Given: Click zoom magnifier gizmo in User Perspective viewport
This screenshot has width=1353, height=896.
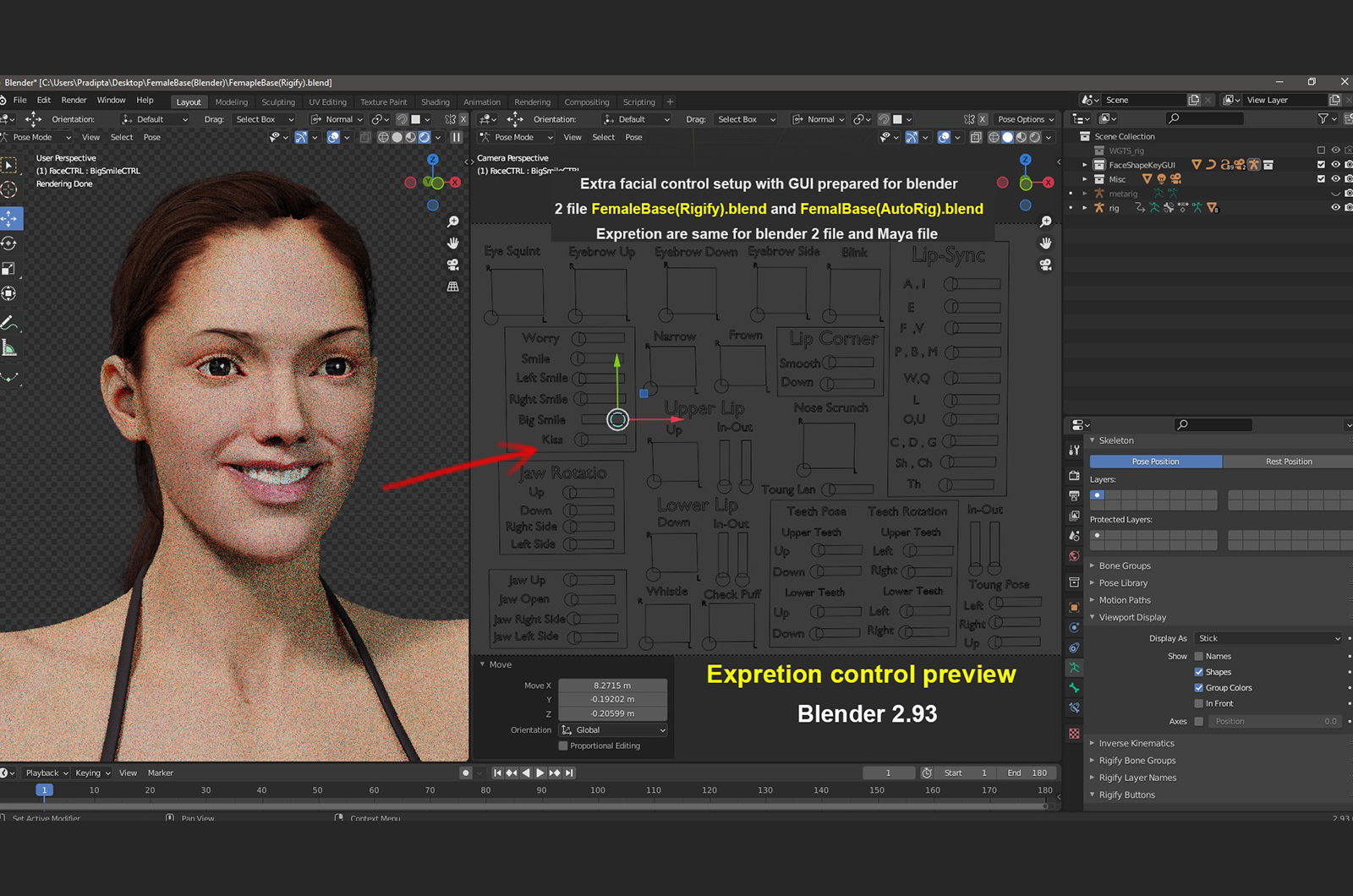Looking at the screenshot, I should 453,221.
